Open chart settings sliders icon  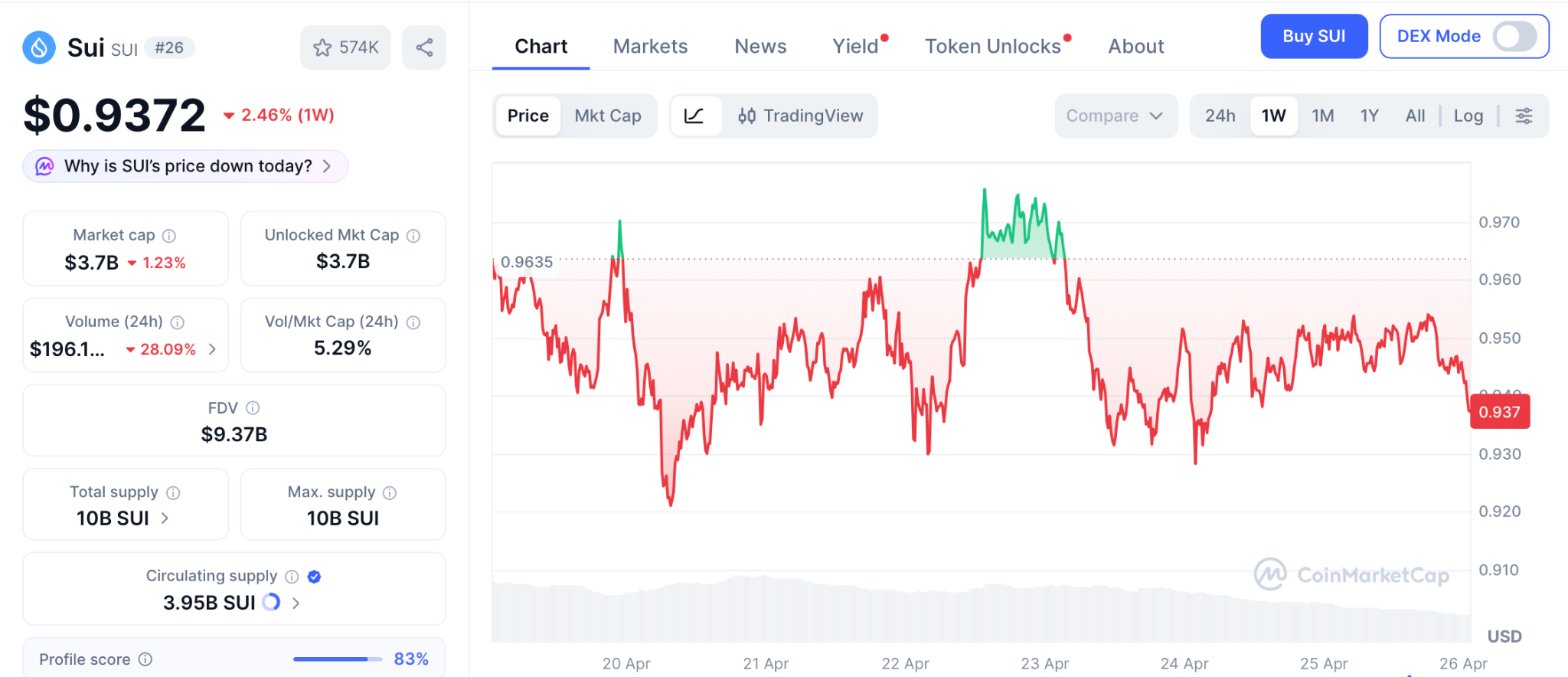[1524, 116]
